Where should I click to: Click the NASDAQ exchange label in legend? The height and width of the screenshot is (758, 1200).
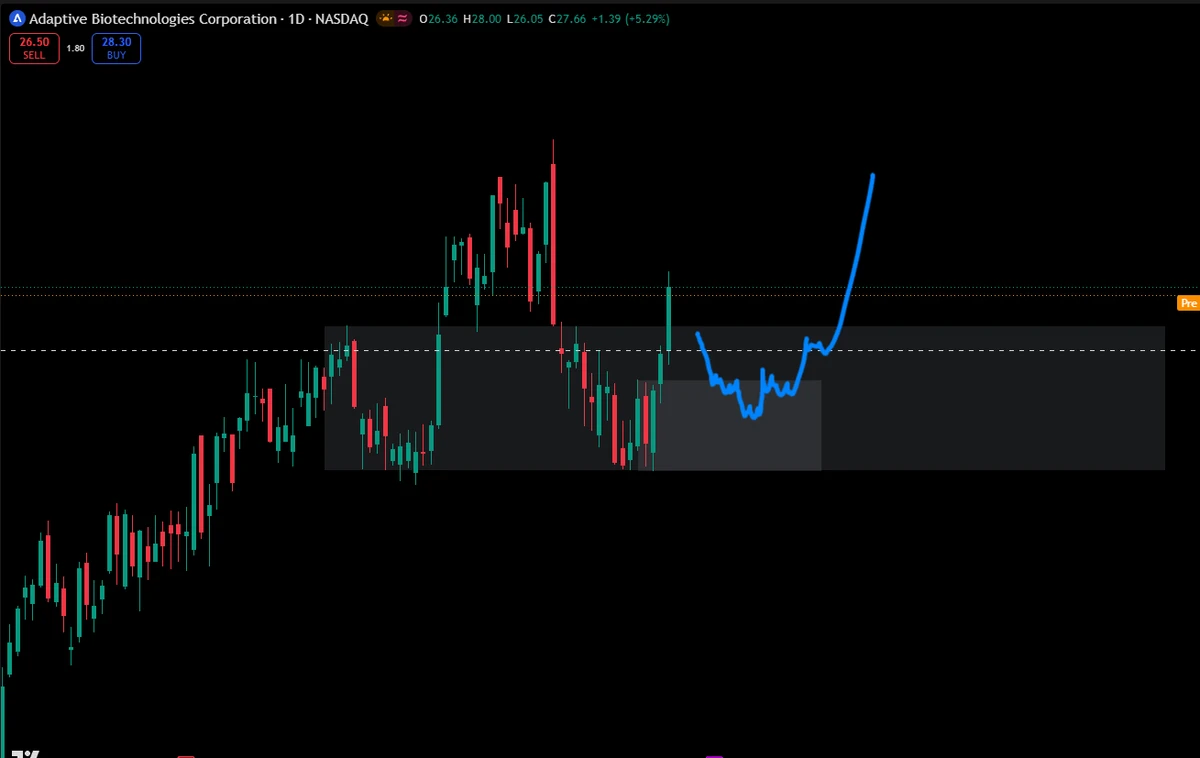(343, 19)
